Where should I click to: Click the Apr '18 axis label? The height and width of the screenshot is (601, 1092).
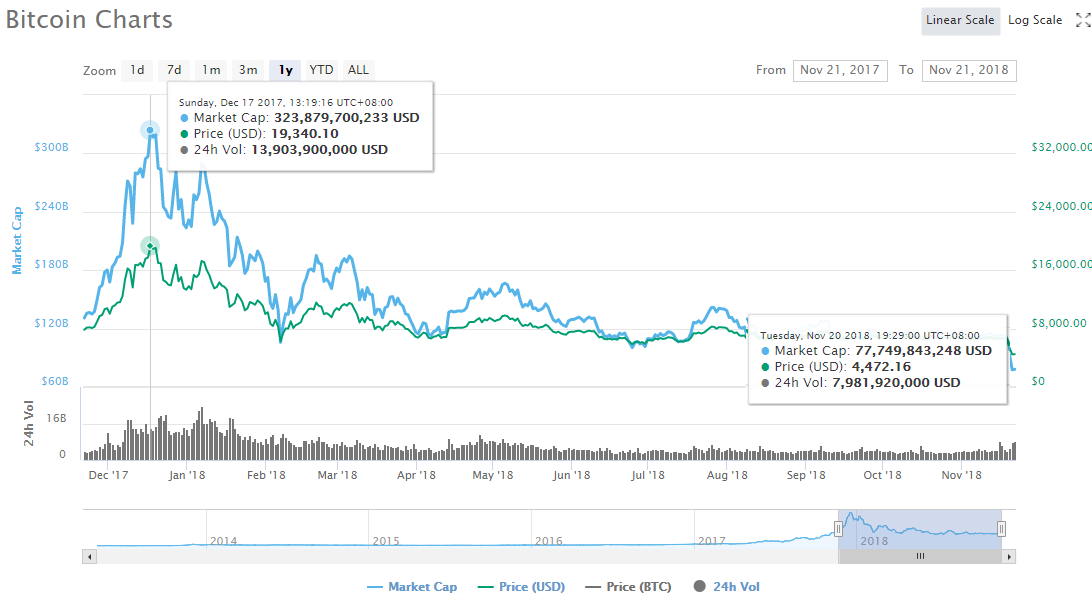click(x=416, y=476)
